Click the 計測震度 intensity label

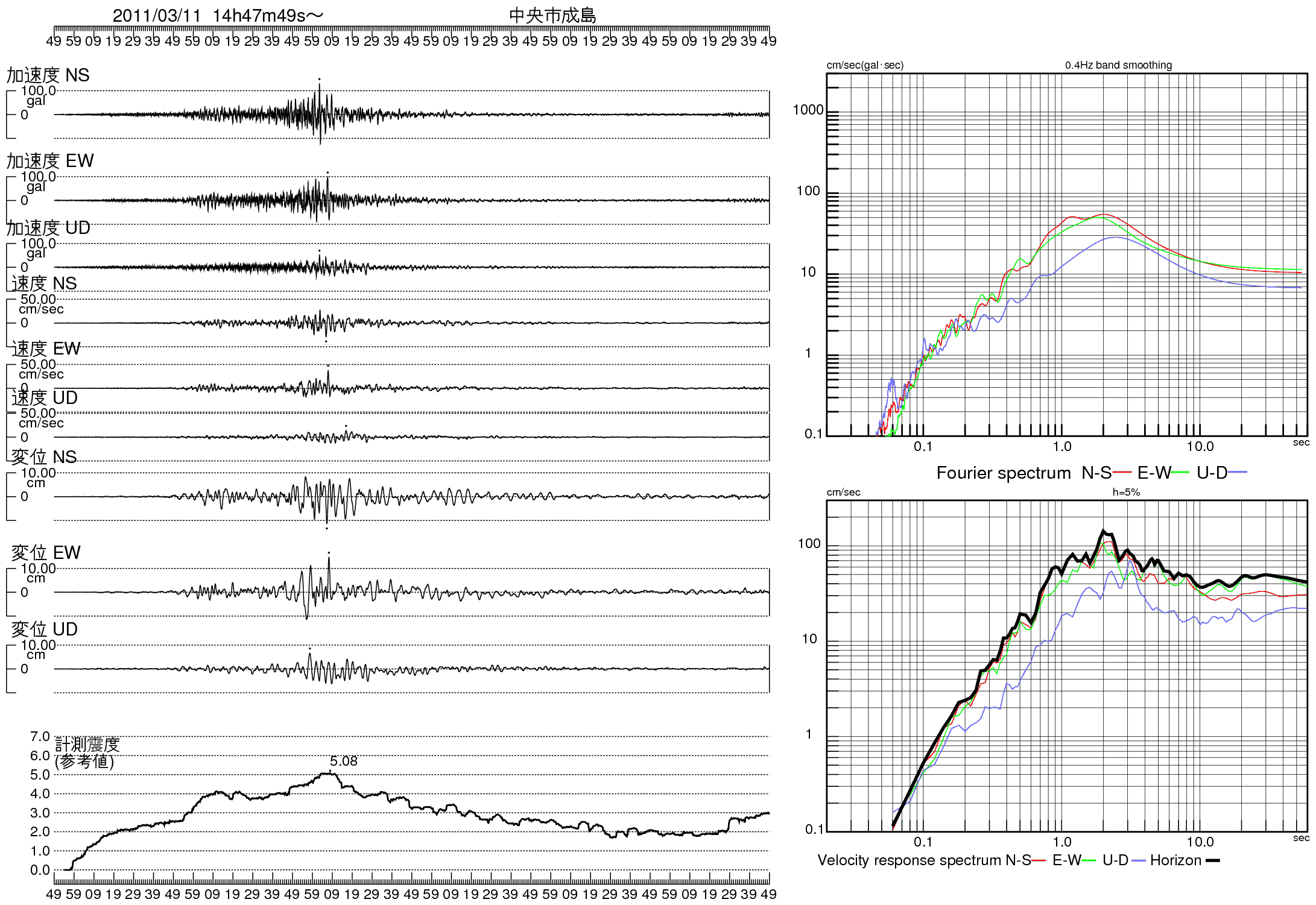pos(87,745)
